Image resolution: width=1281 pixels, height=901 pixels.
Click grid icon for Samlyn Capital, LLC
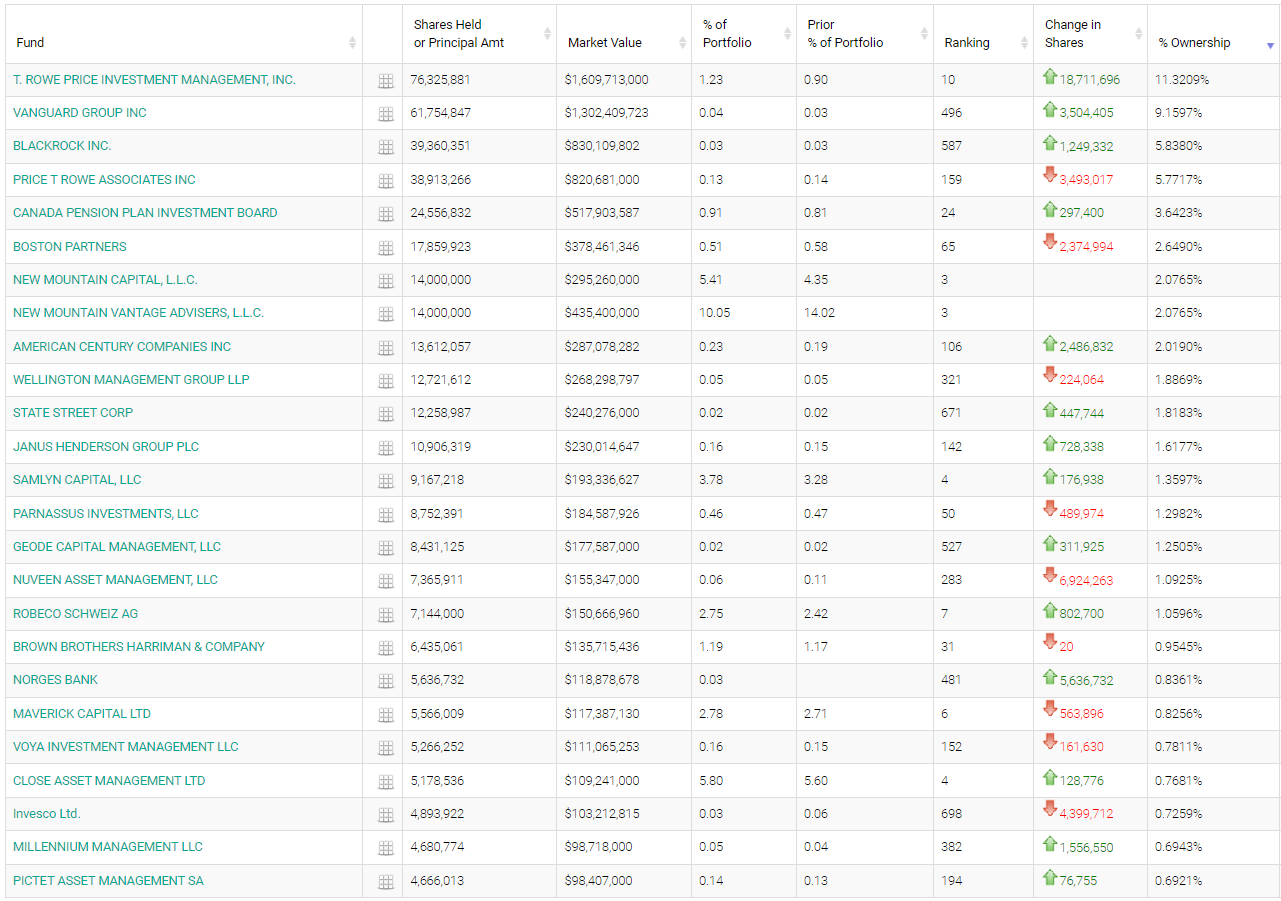[x=385, y=481]
